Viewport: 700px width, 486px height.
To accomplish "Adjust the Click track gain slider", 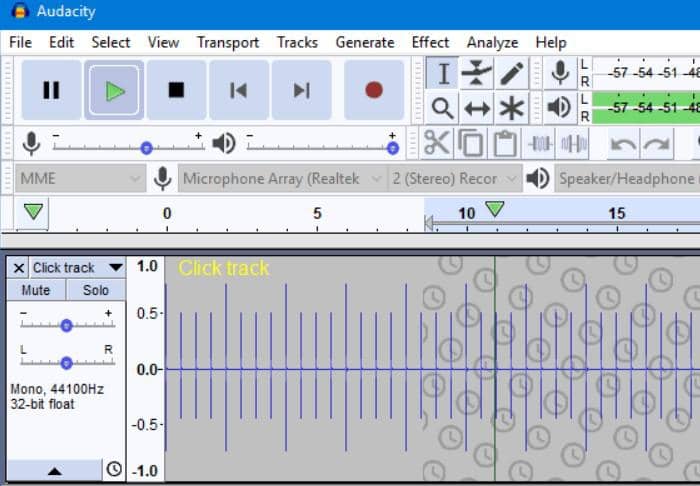I will [x=67, y=325].
